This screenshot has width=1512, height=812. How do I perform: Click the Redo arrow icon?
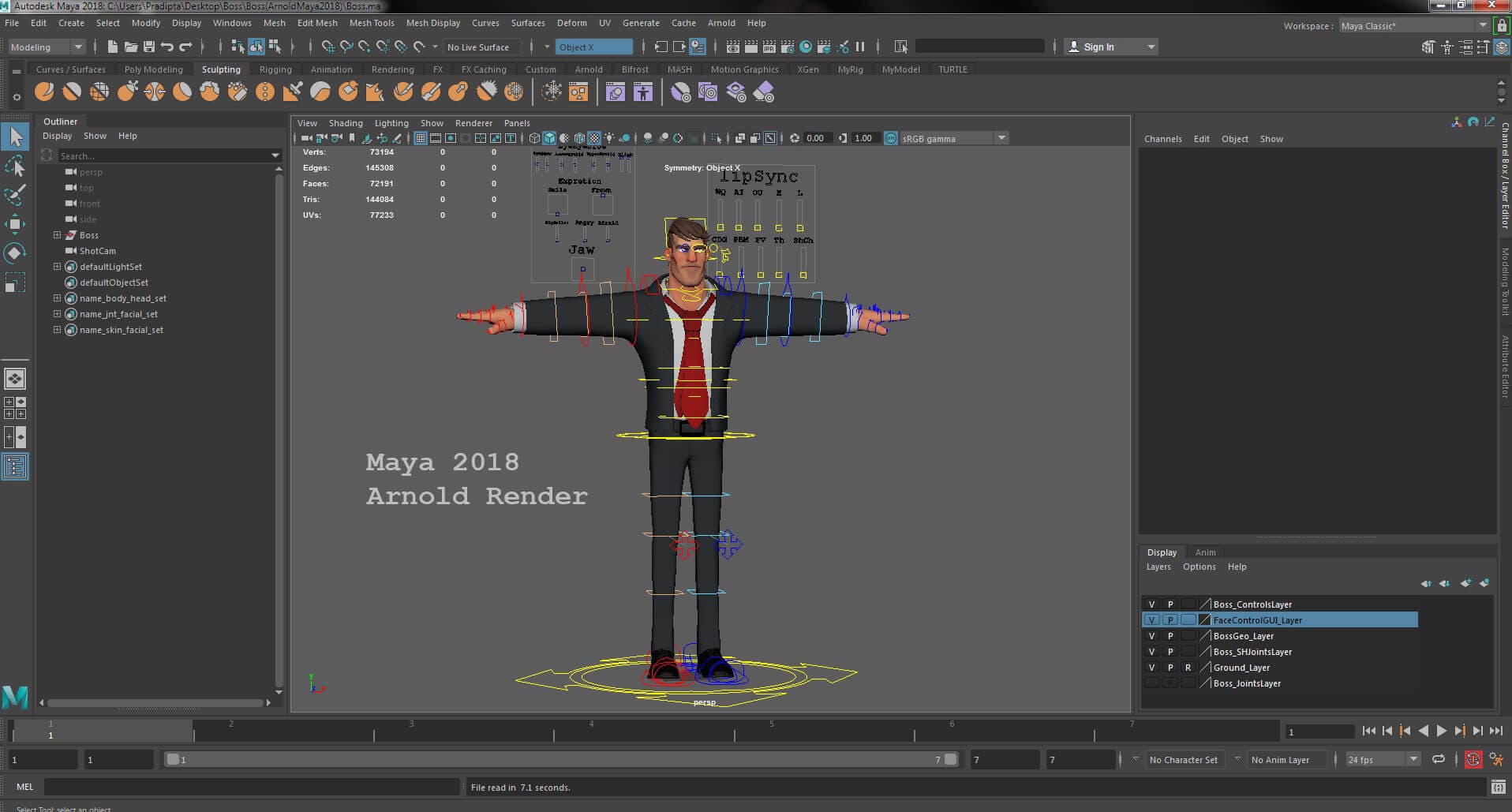(x=185, y=47)
